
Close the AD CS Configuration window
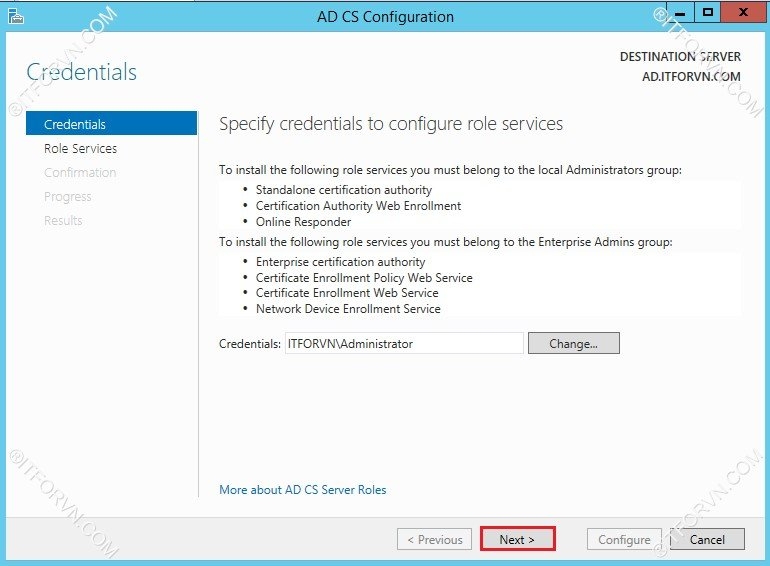pos(742,13)
